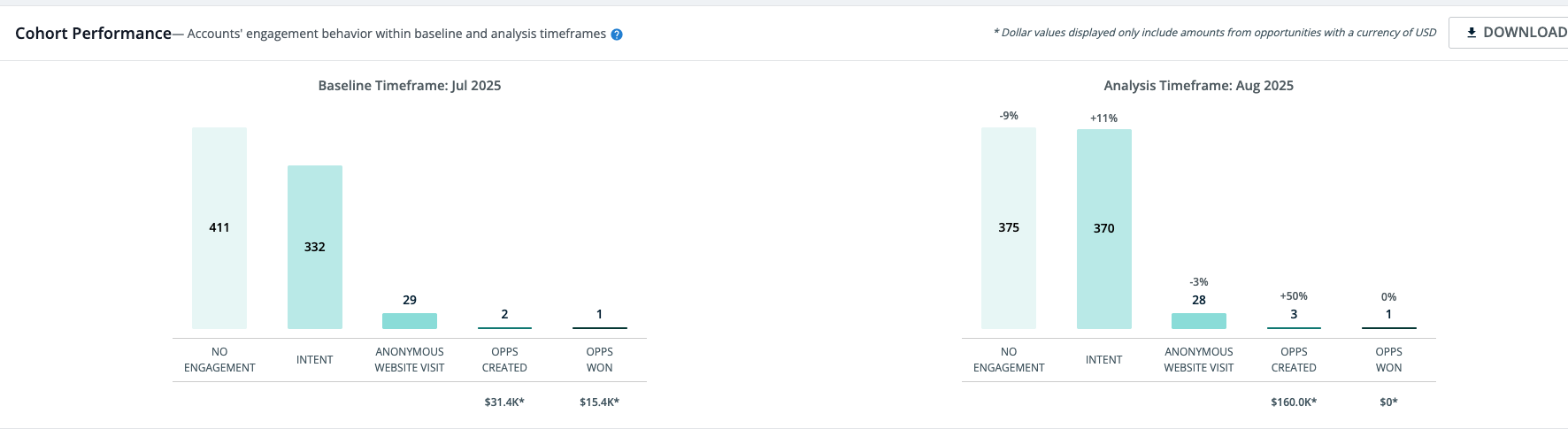Click the $15.4K* baseline opps won amount

point(599,402)
